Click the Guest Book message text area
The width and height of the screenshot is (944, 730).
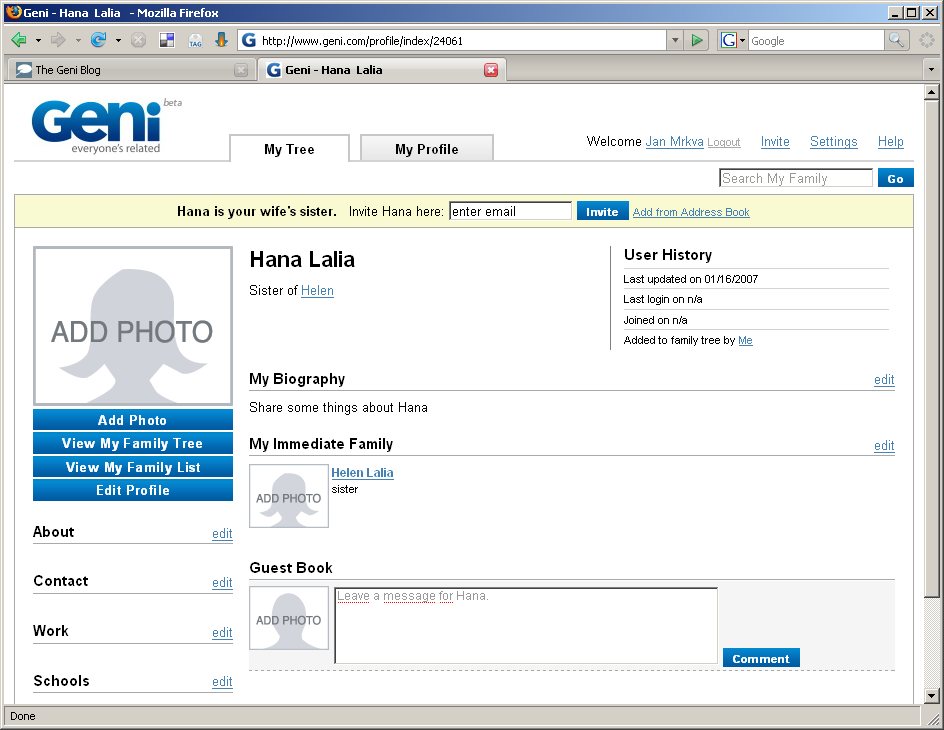526,625
